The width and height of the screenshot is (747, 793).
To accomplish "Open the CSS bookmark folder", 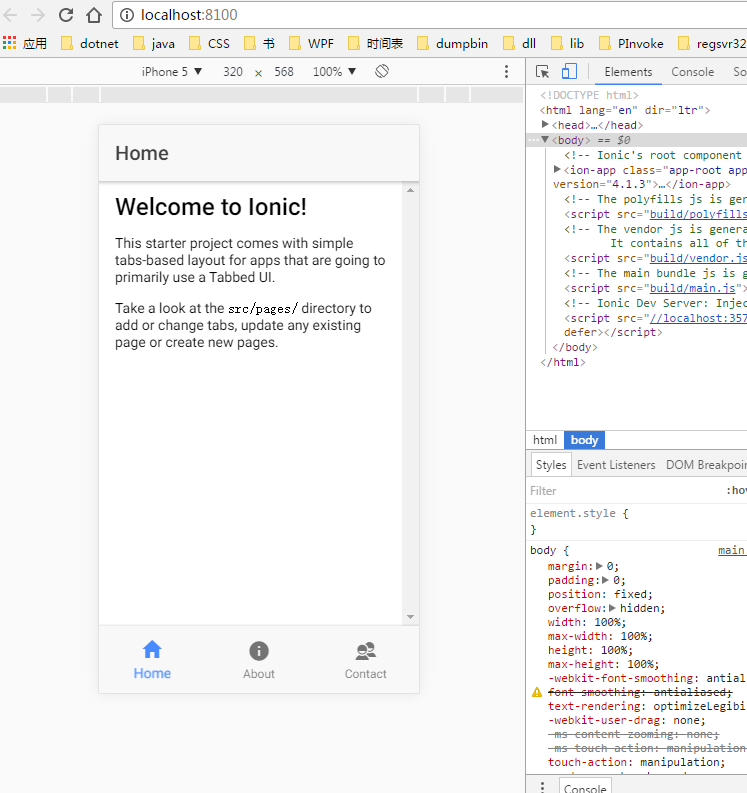I will (209, 43).
